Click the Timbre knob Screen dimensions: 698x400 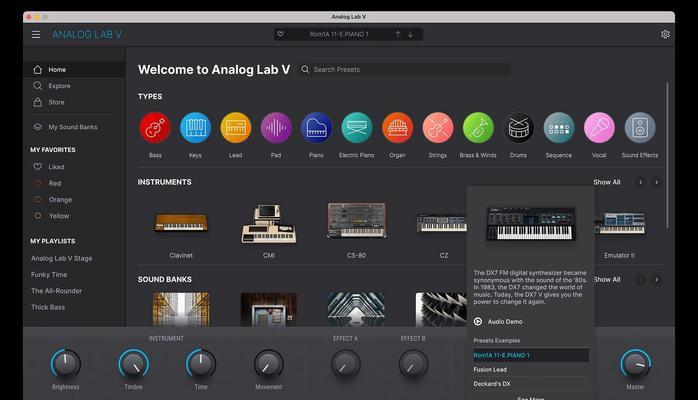coord(134,364)
